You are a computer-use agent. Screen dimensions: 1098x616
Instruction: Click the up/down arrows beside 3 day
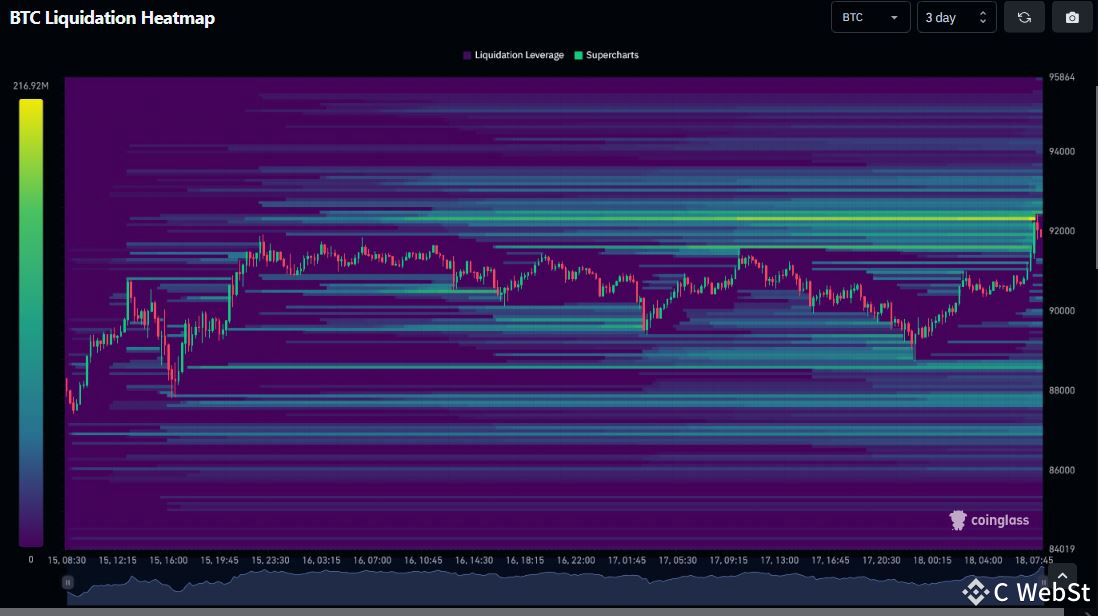pyautogui.click(x=982, y=18)
